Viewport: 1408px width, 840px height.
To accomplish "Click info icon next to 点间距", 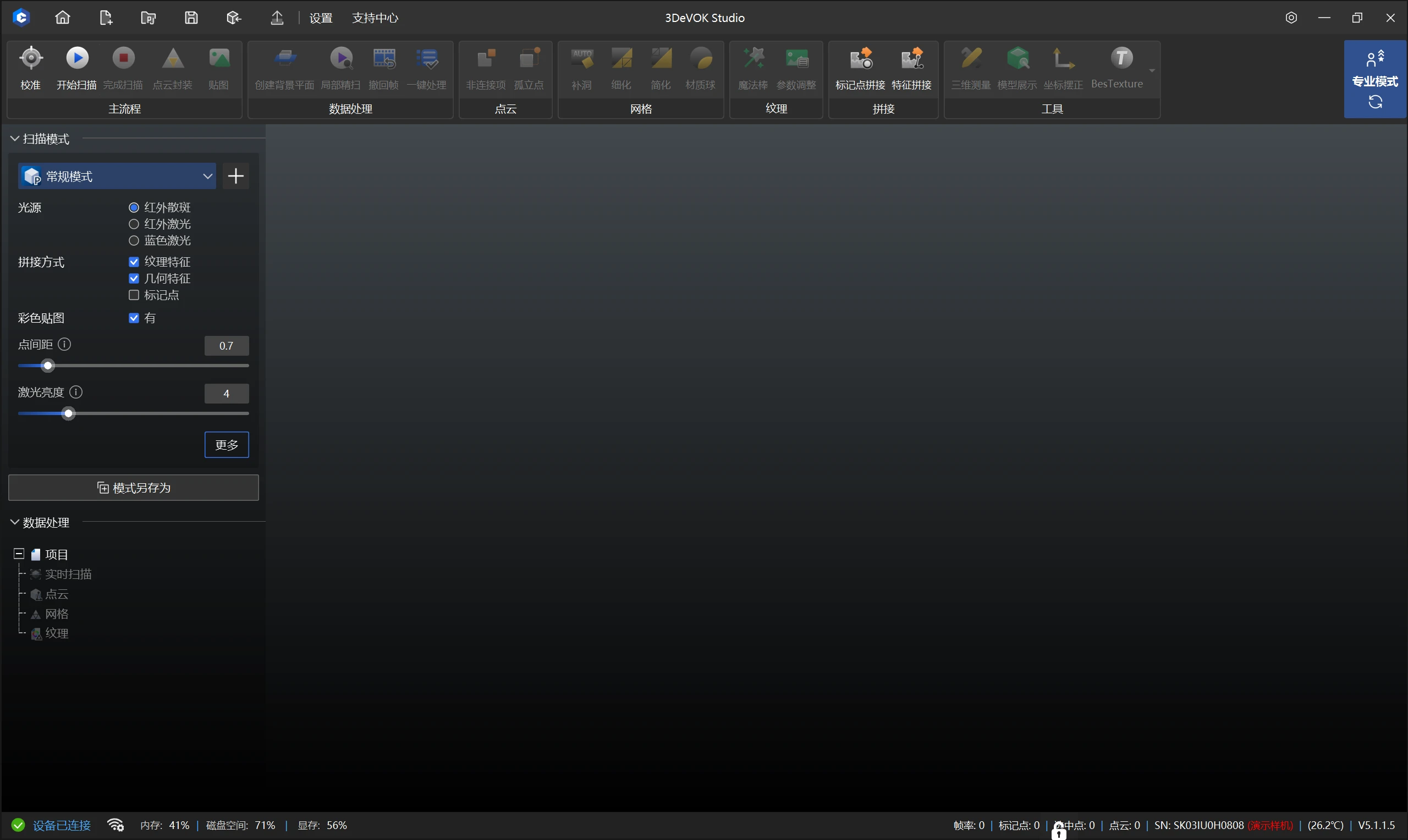I will [x=64, y=345].
